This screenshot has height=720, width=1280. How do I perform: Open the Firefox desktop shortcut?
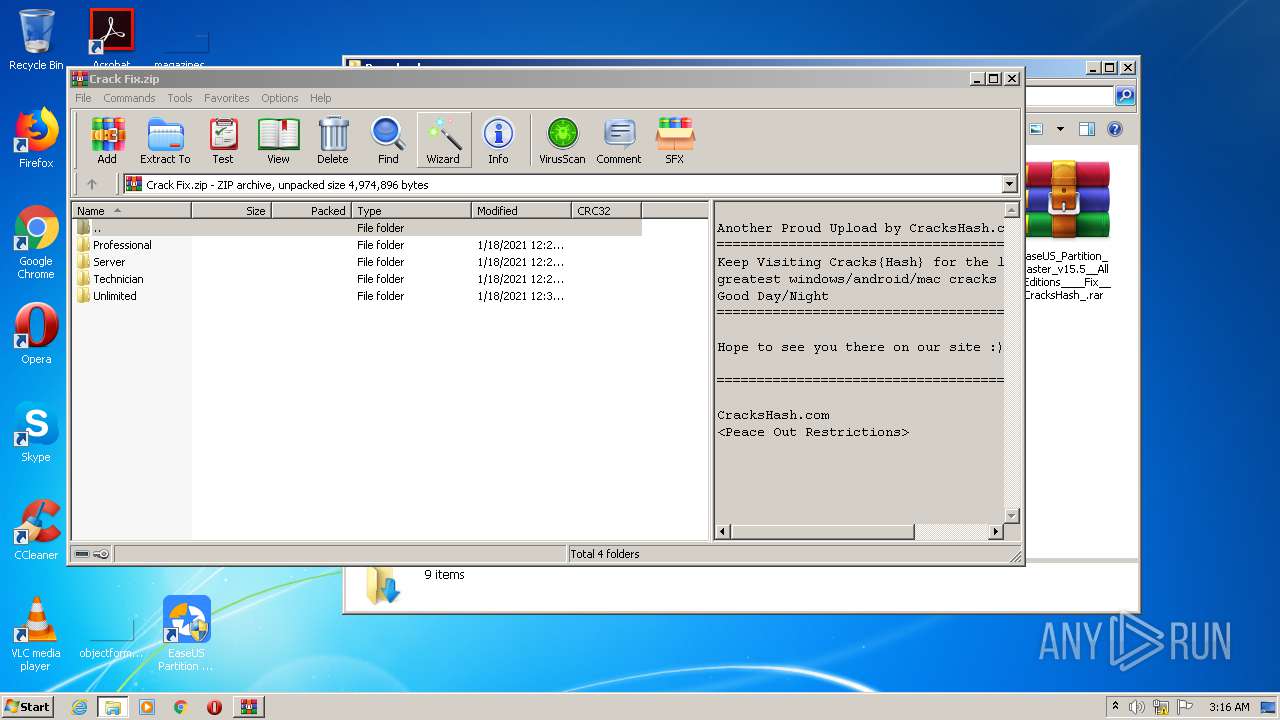(x=36, y=138)
